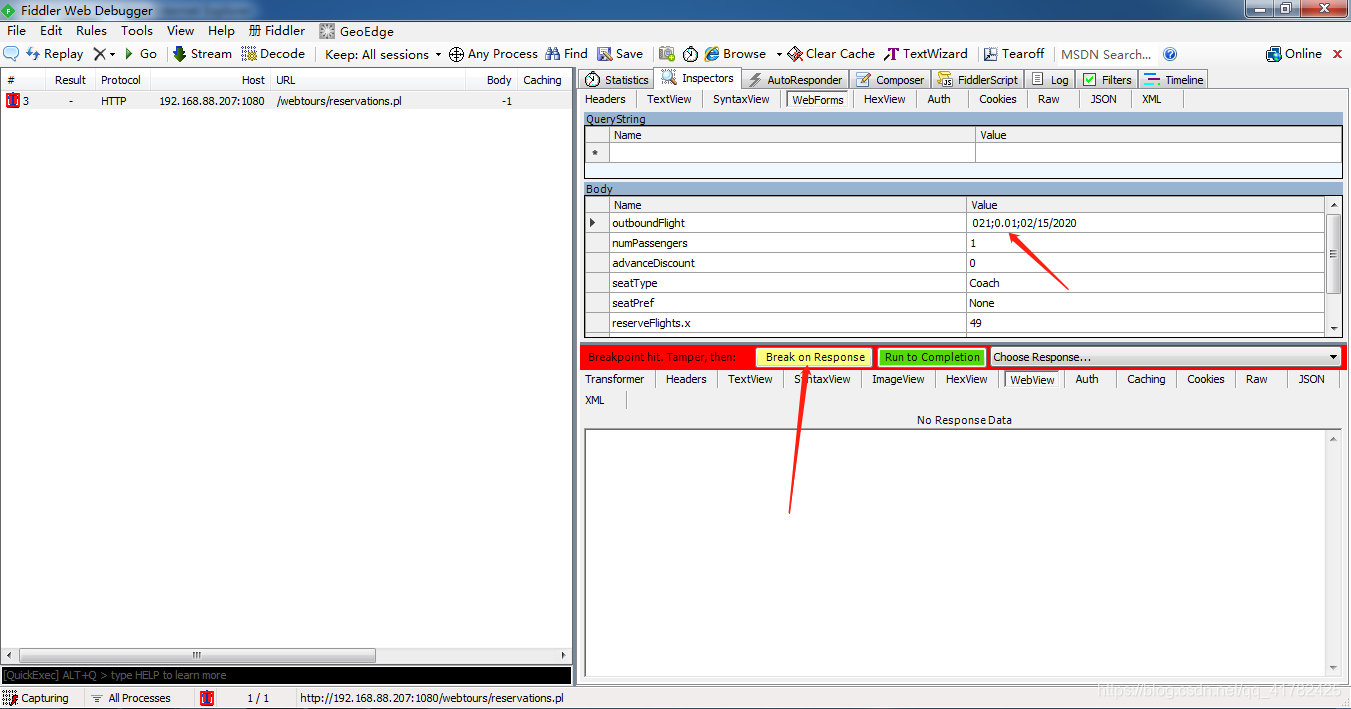Click Break on Response button
The image size is (1351, 709).
tap(815, 357)
